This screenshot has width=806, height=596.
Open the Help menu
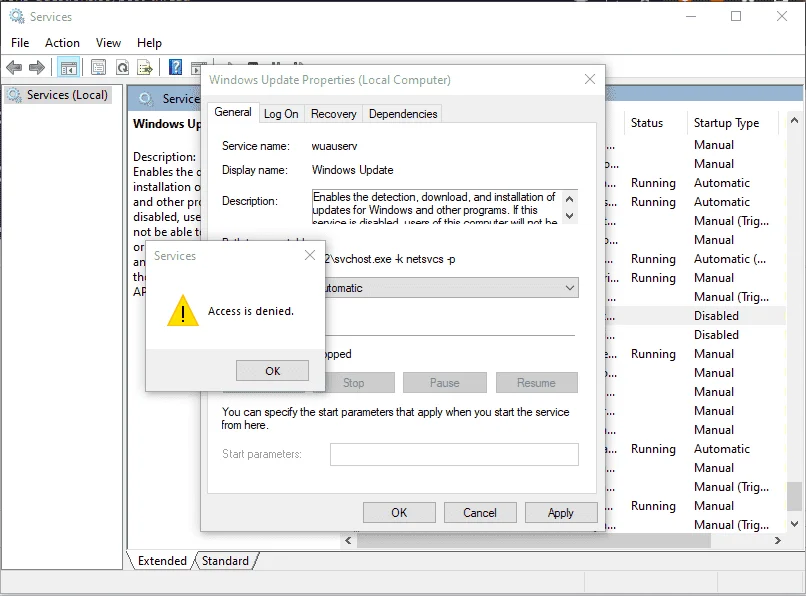click(x=149, y=43)
